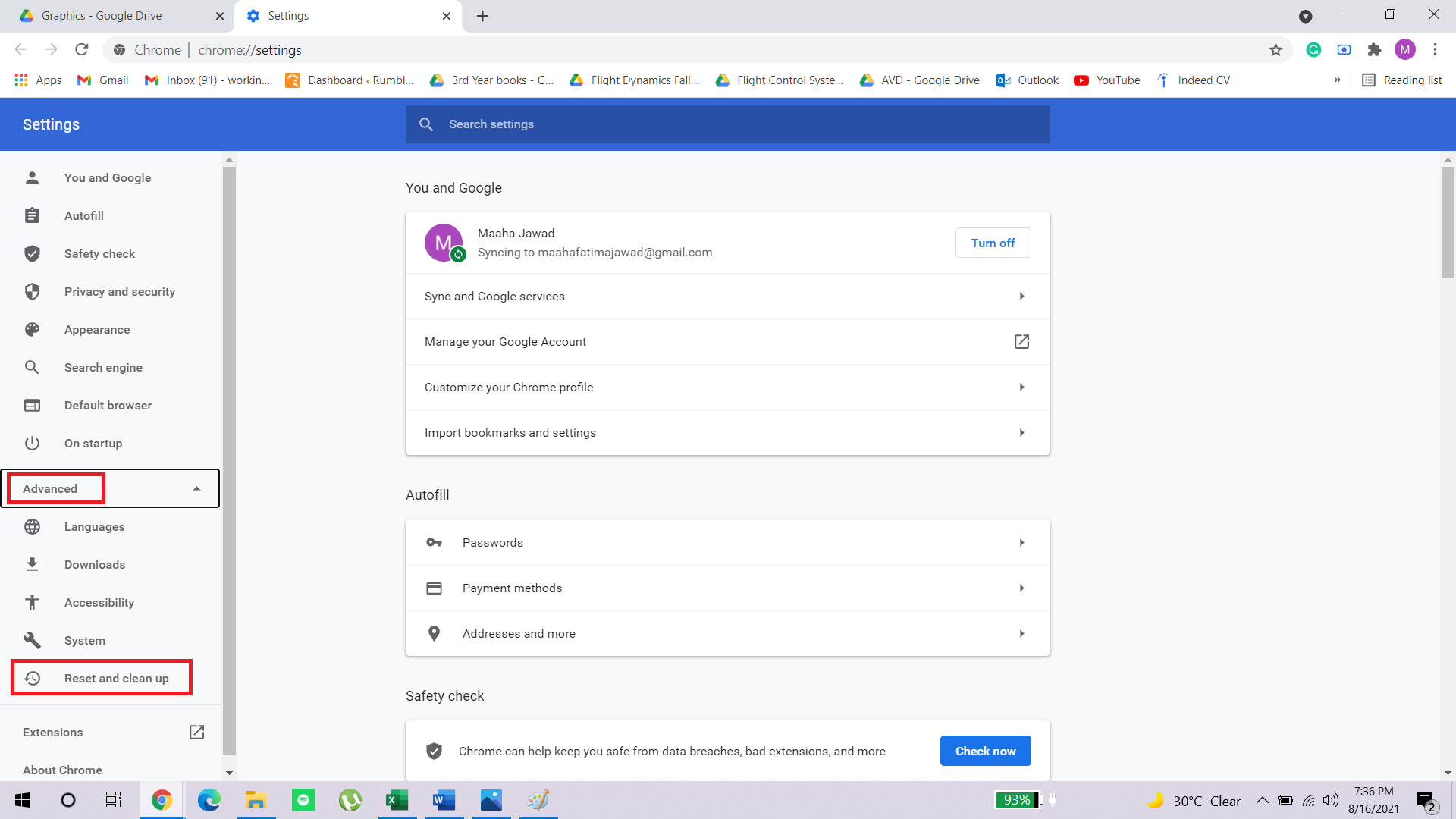Click the Cortana search circle

68,800
